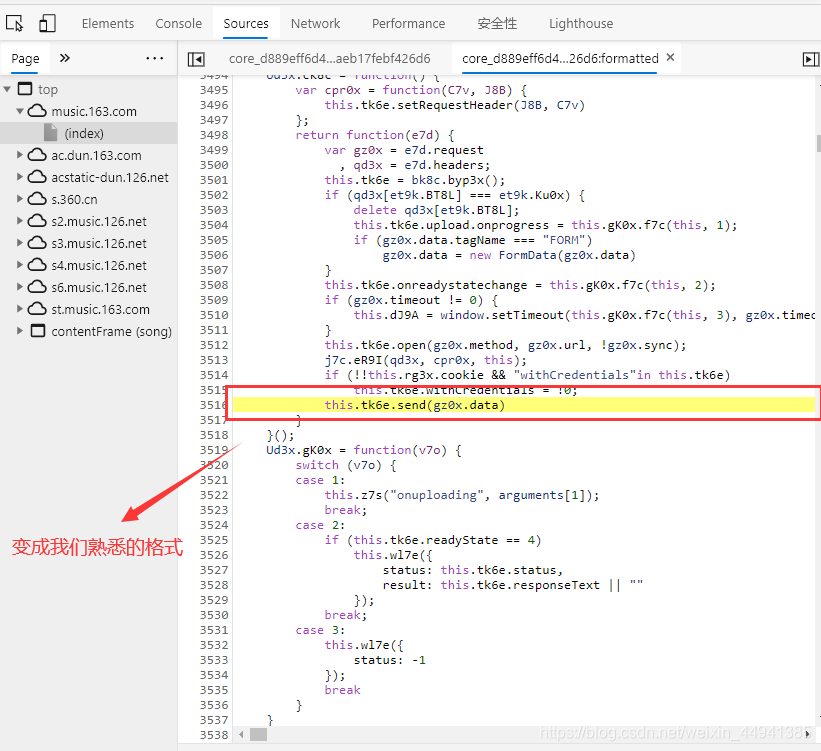Toggle the debugger sidebar icon at right
This screenshot has height=751, width=821.
tap(811, 59)
